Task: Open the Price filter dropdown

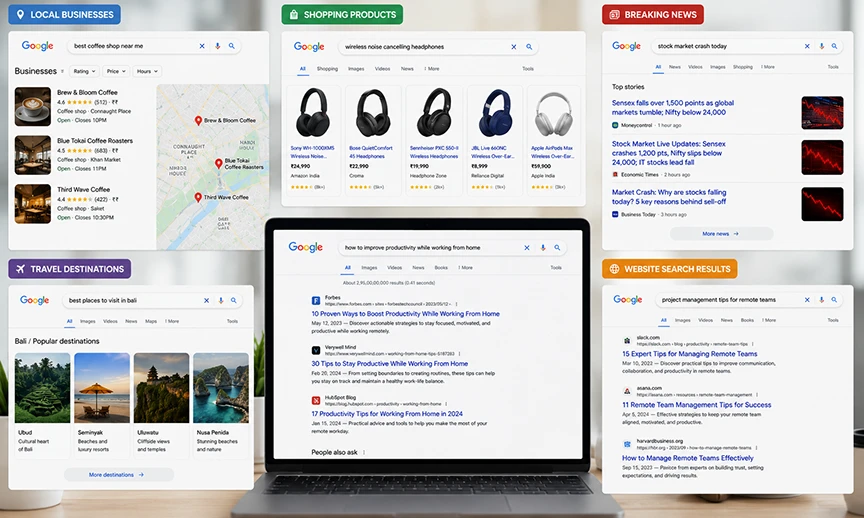Action: pyautogui.click(x=116, y=71)
